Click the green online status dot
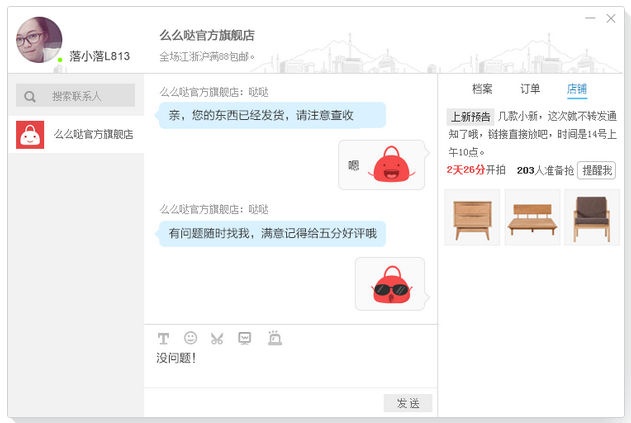 [60, 60]
